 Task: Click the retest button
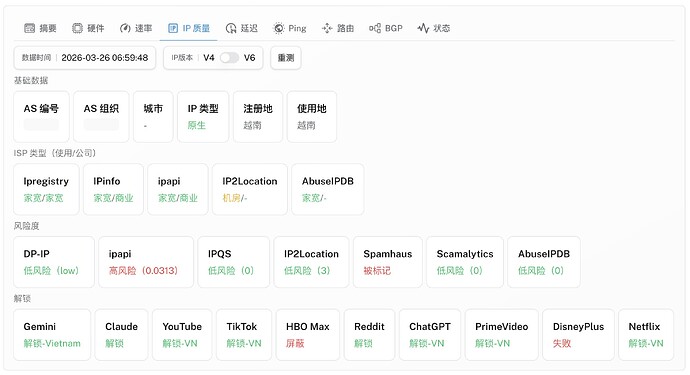(286, 58)
